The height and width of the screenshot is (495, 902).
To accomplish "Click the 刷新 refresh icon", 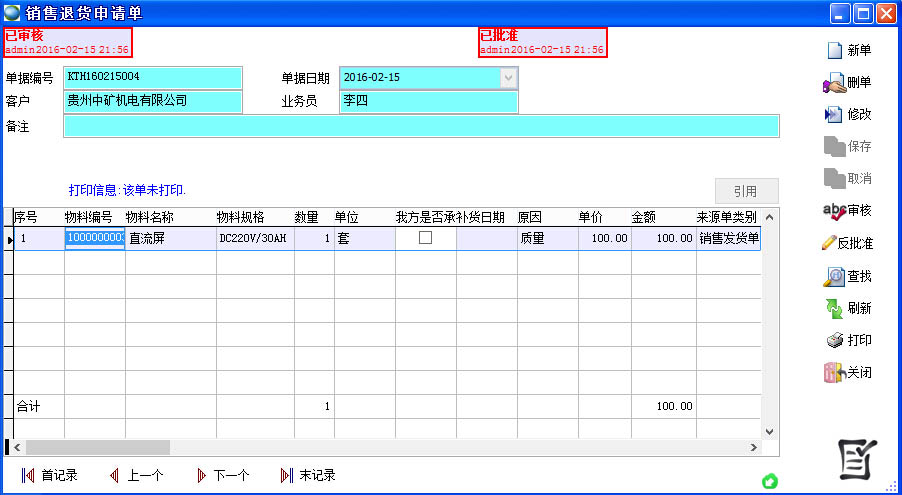I will 834,308.
